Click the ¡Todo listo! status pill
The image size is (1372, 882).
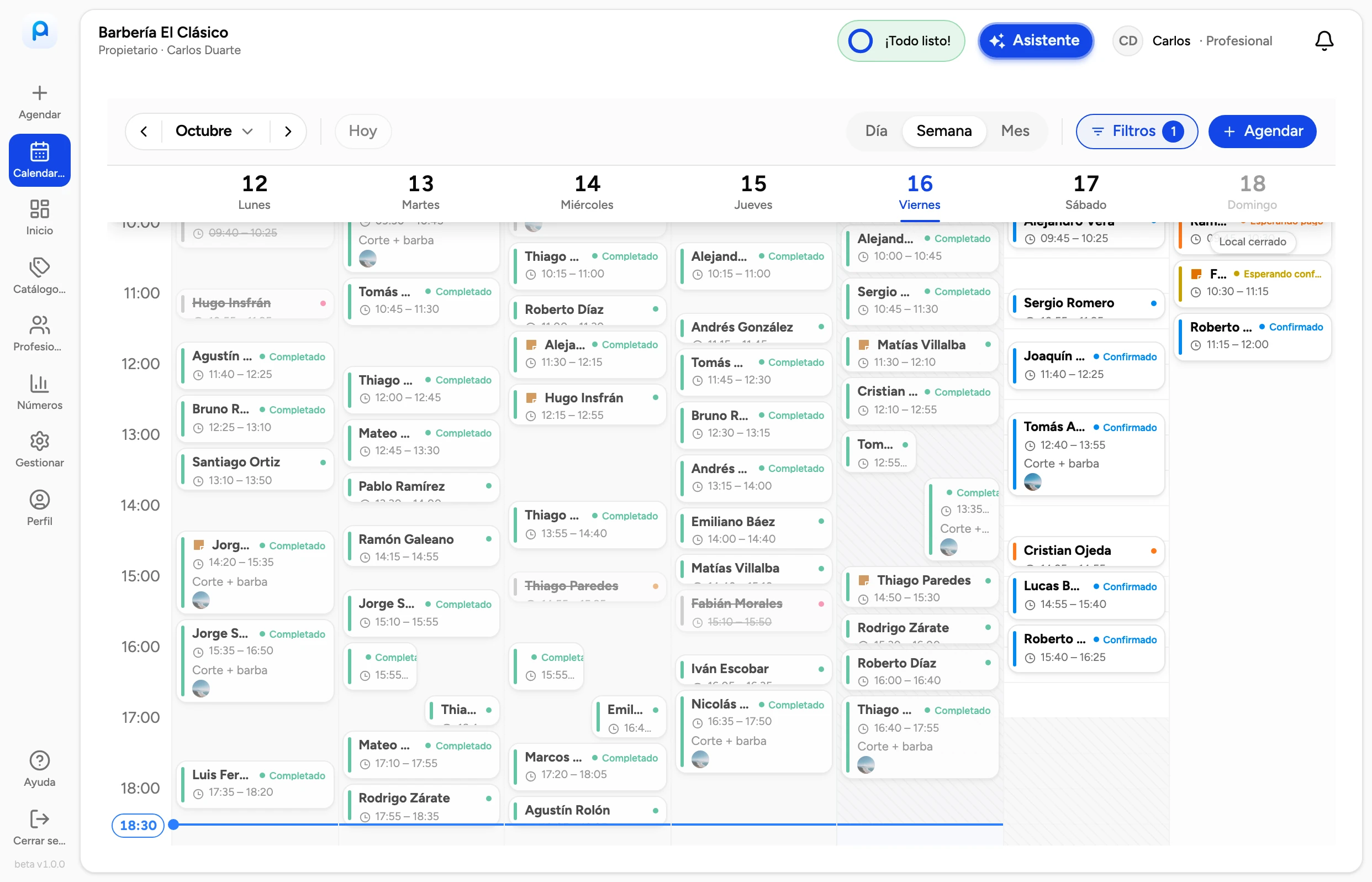click(x=900, y=41)
